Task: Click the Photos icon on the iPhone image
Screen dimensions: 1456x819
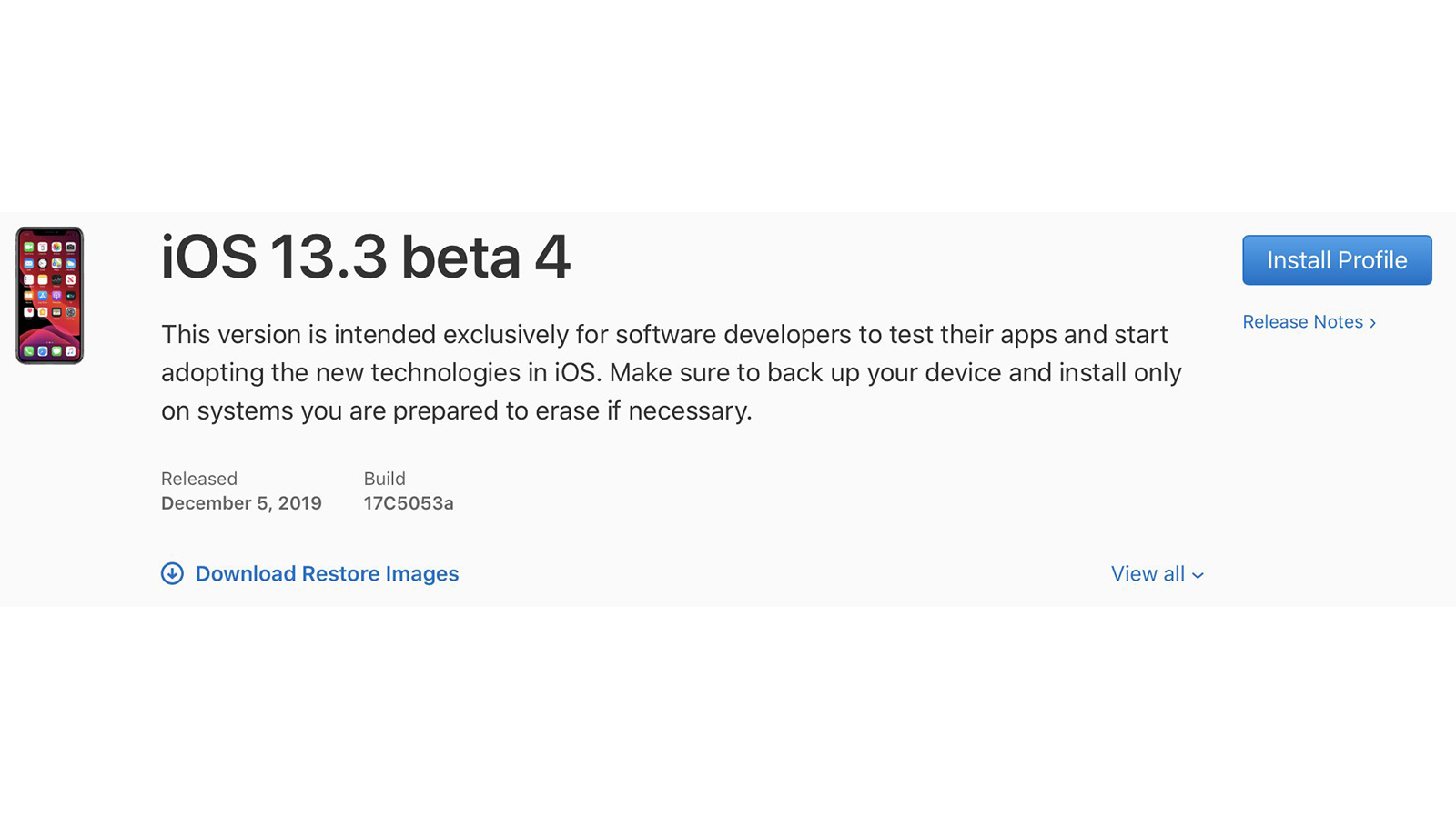Action: tap(56, 248)
